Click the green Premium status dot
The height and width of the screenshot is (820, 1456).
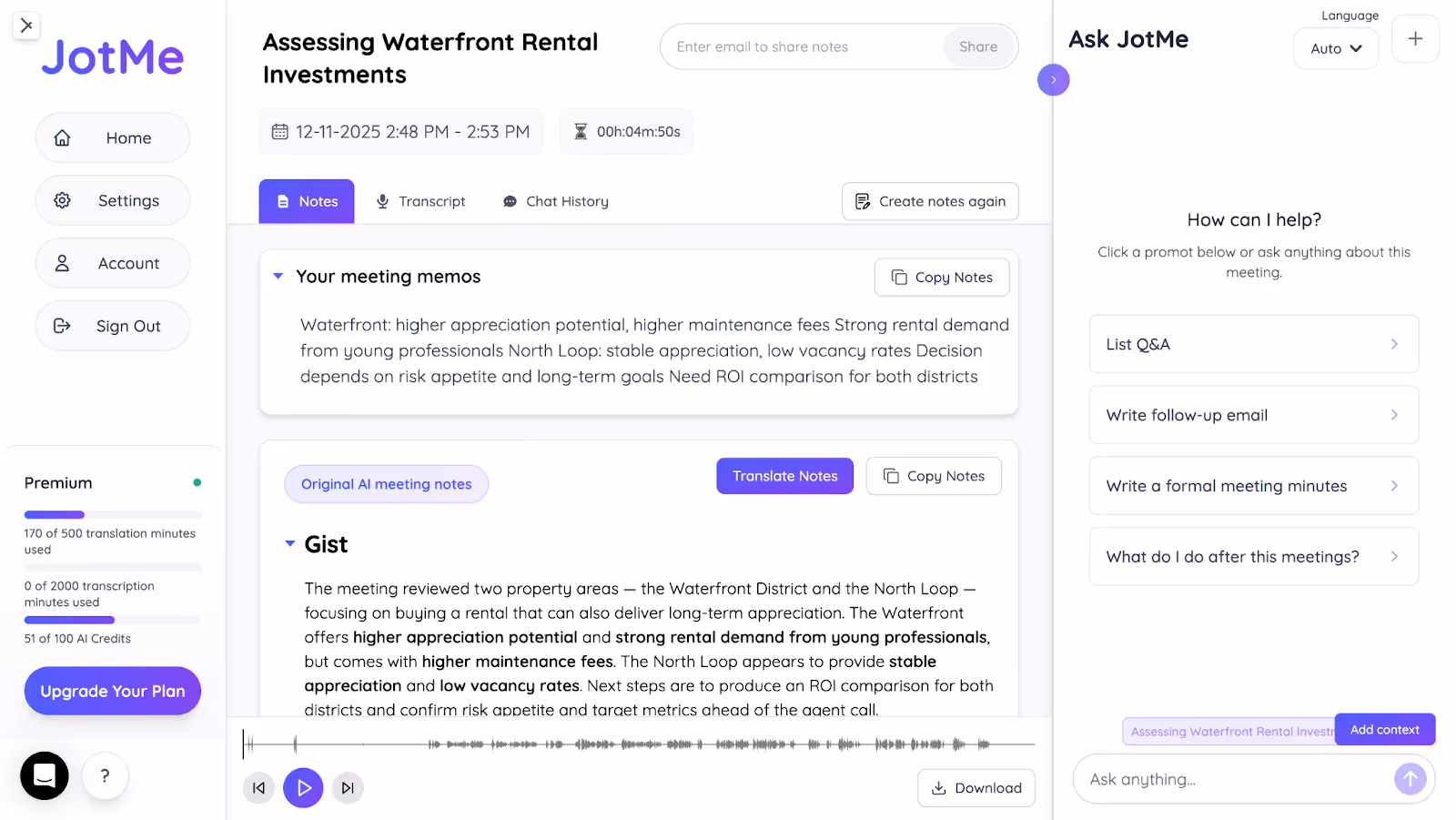point(197,482)
